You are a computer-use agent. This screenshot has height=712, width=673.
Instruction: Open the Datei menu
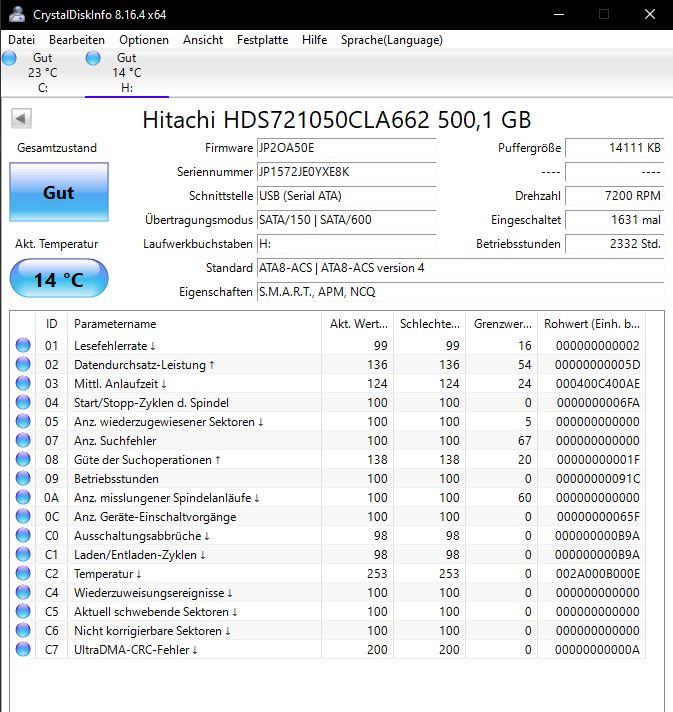(x=21, y=40)
